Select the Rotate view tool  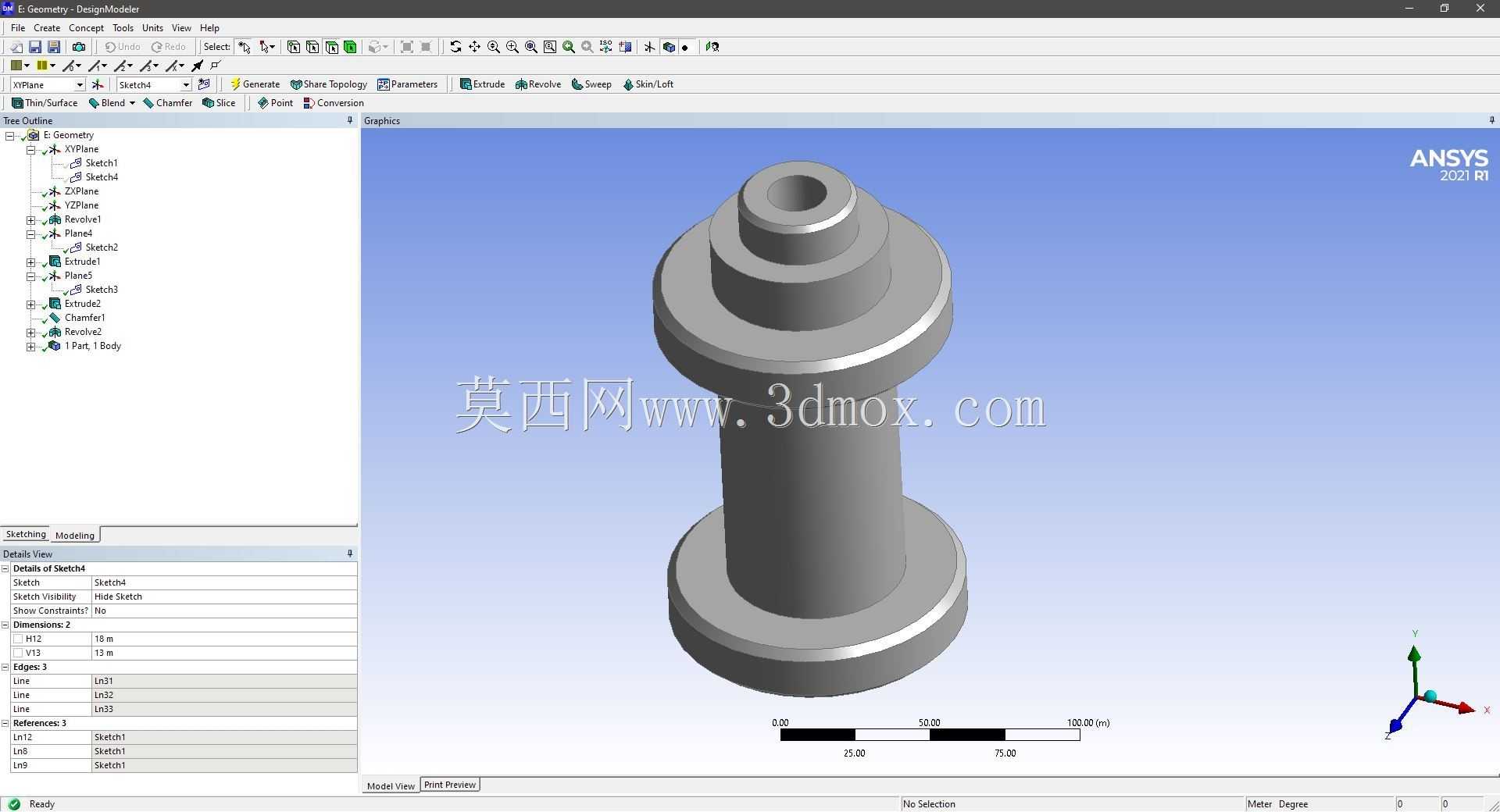click(x=455, y=47)
